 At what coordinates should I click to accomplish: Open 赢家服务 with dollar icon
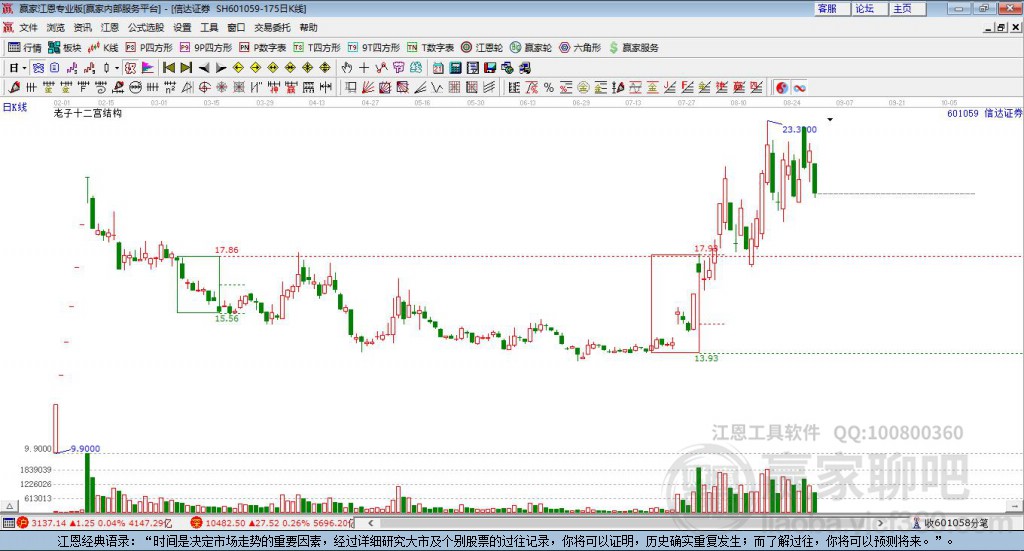click(633, 48)
